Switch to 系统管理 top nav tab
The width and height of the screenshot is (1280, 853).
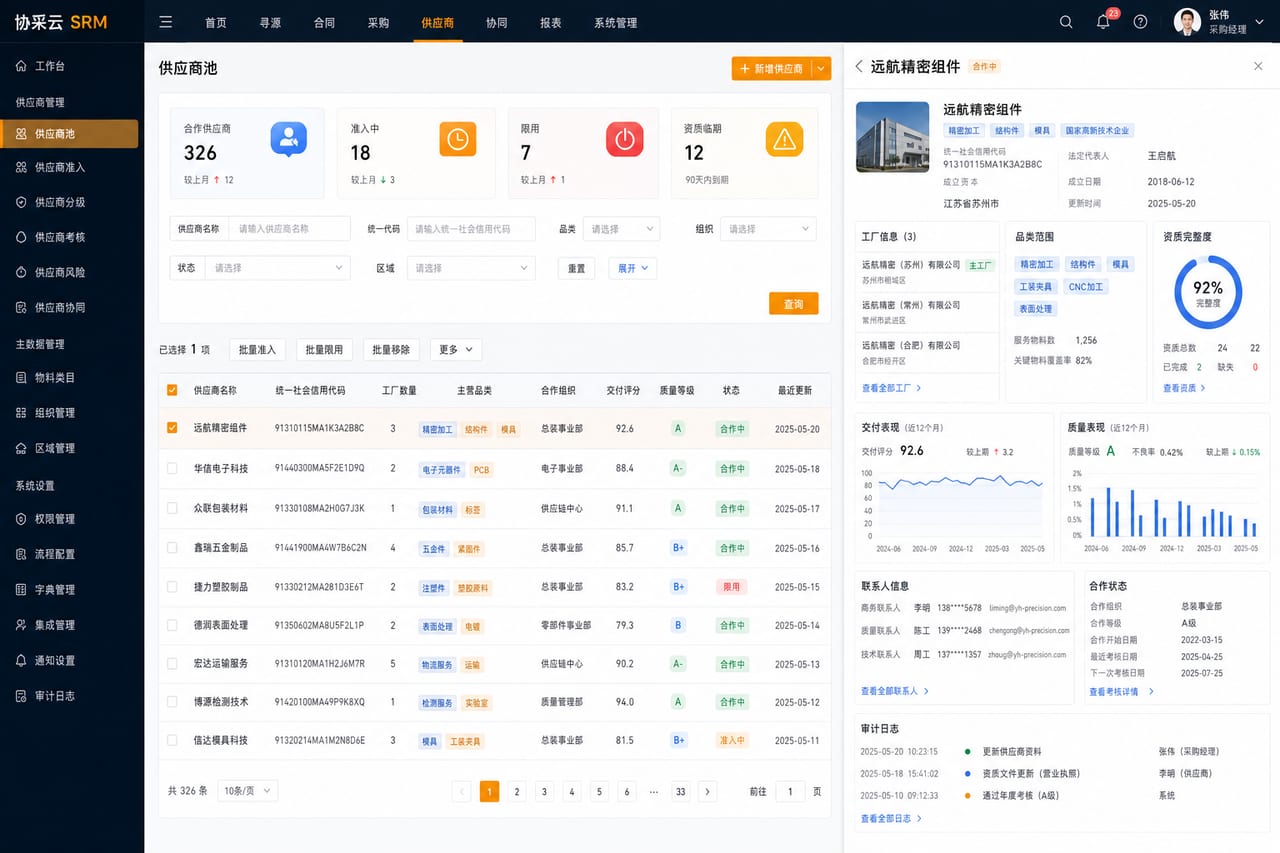[615, 22]
